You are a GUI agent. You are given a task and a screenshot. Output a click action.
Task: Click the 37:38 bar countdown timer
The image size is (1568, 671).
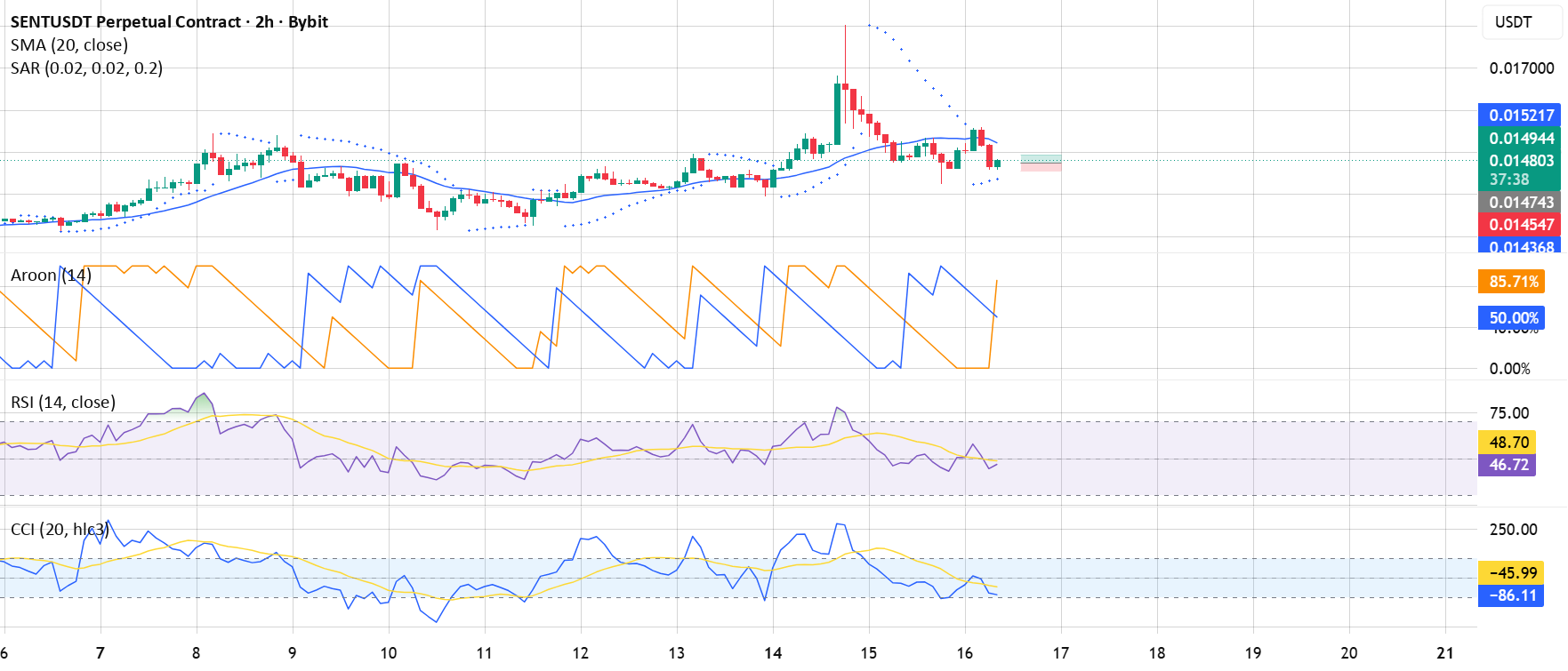(x=1509, y=180)
